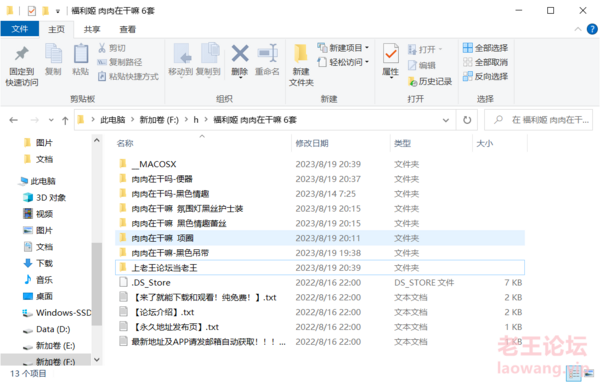
Task: Click the 重命名 icon
Action: tap(267, 53)
